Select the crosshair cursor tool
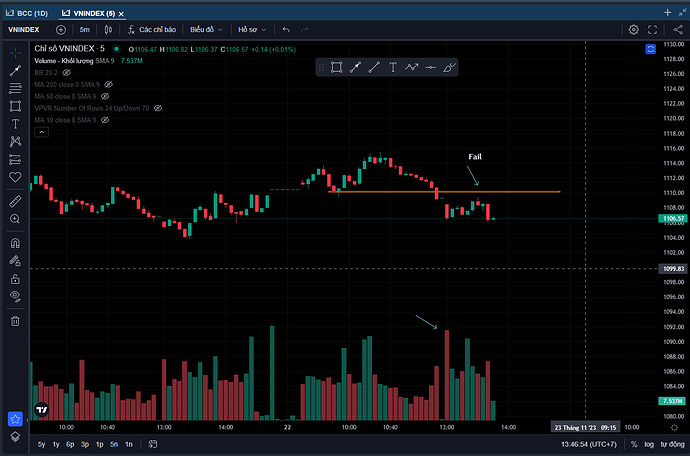This screenshot has height=456, width=690. (15, 53)
